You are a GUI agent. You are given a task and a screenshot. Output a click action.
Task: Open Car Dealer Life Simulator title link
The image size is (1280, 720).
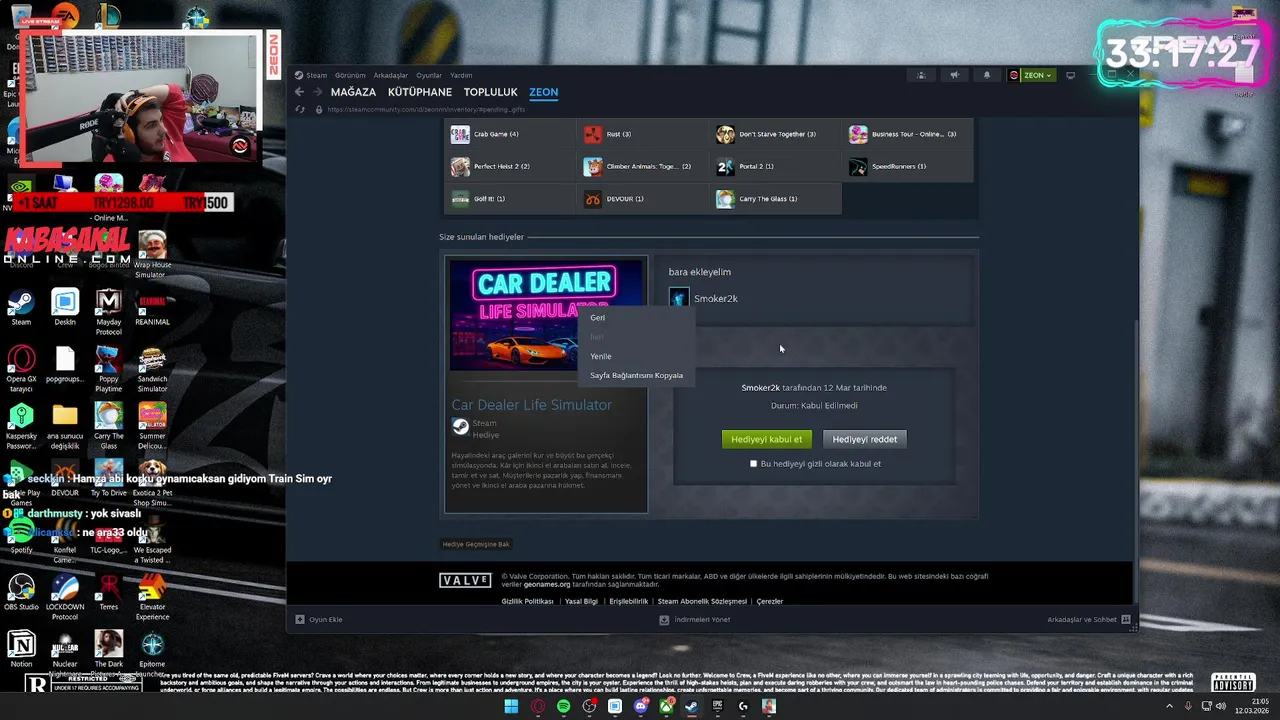[x=531, y=405]
